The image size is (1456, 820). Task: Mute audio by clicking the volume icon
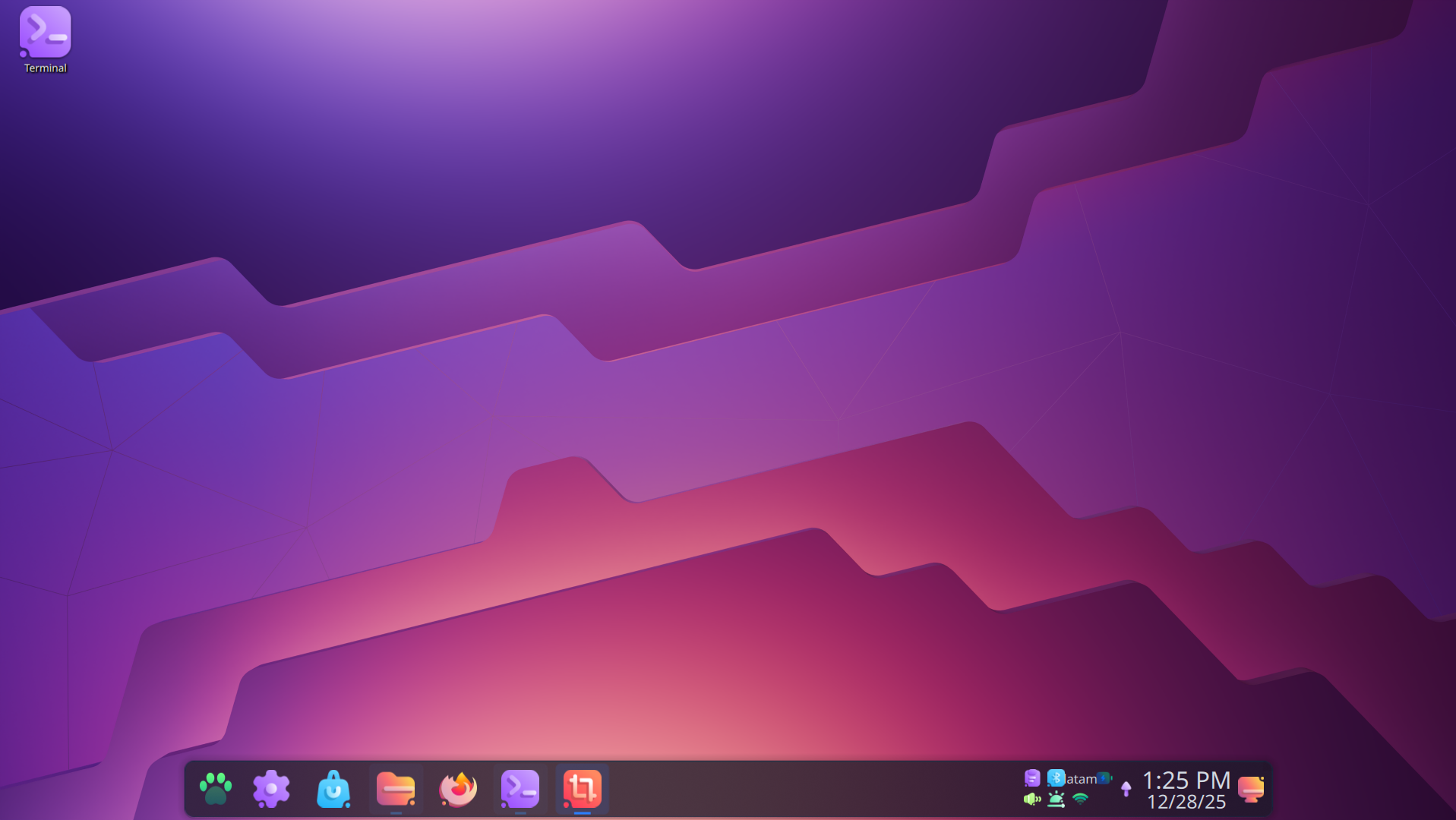(1031, 799)
